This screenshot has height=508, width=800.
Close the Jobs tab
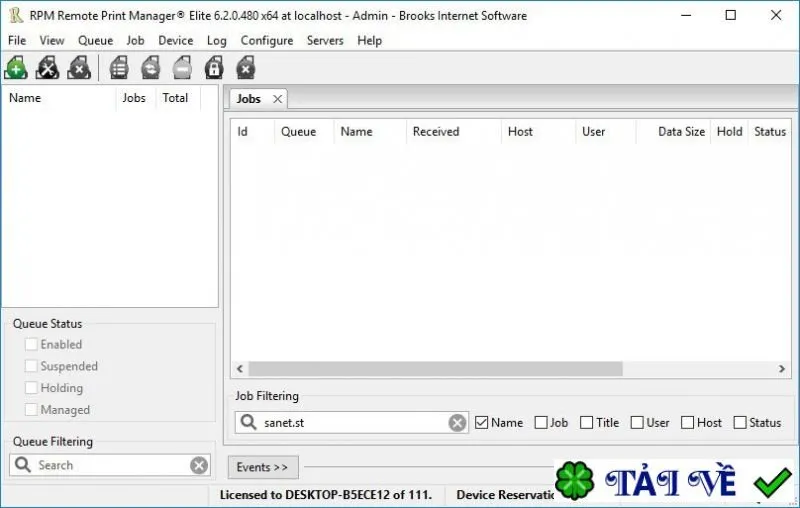tap(278, 99)
